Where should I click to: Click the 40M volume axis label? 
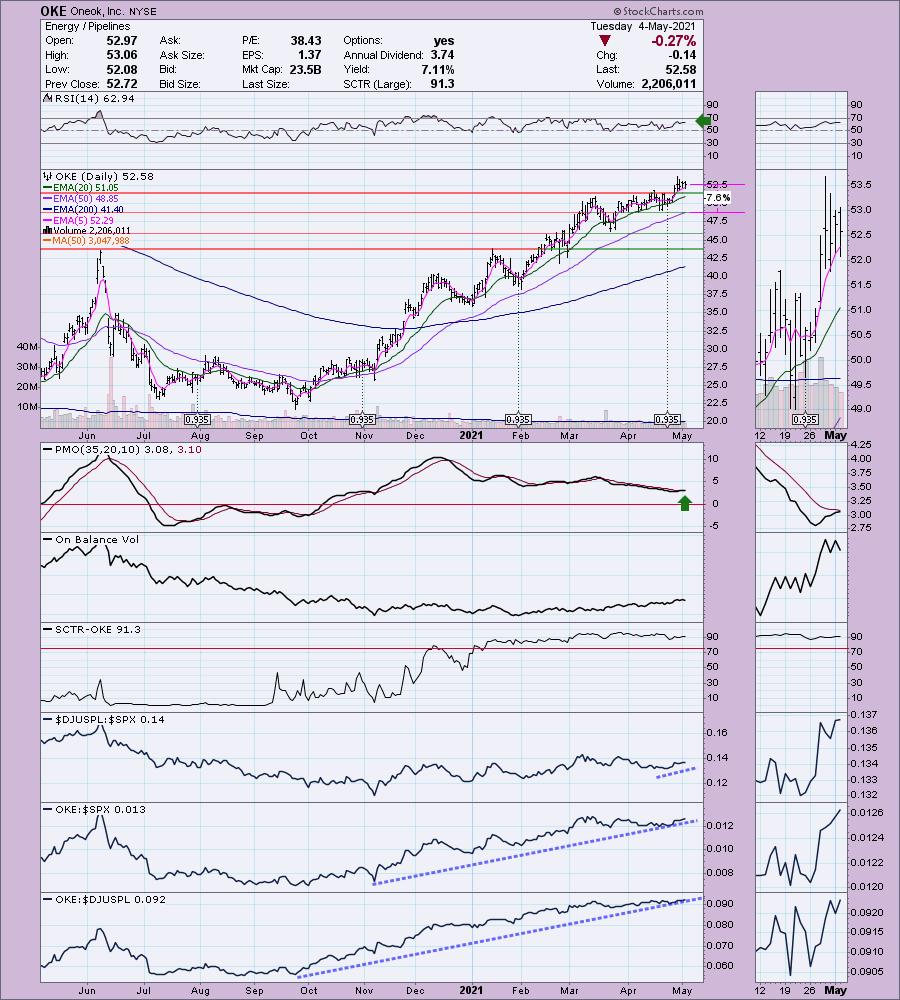click(x=27, y=347)
